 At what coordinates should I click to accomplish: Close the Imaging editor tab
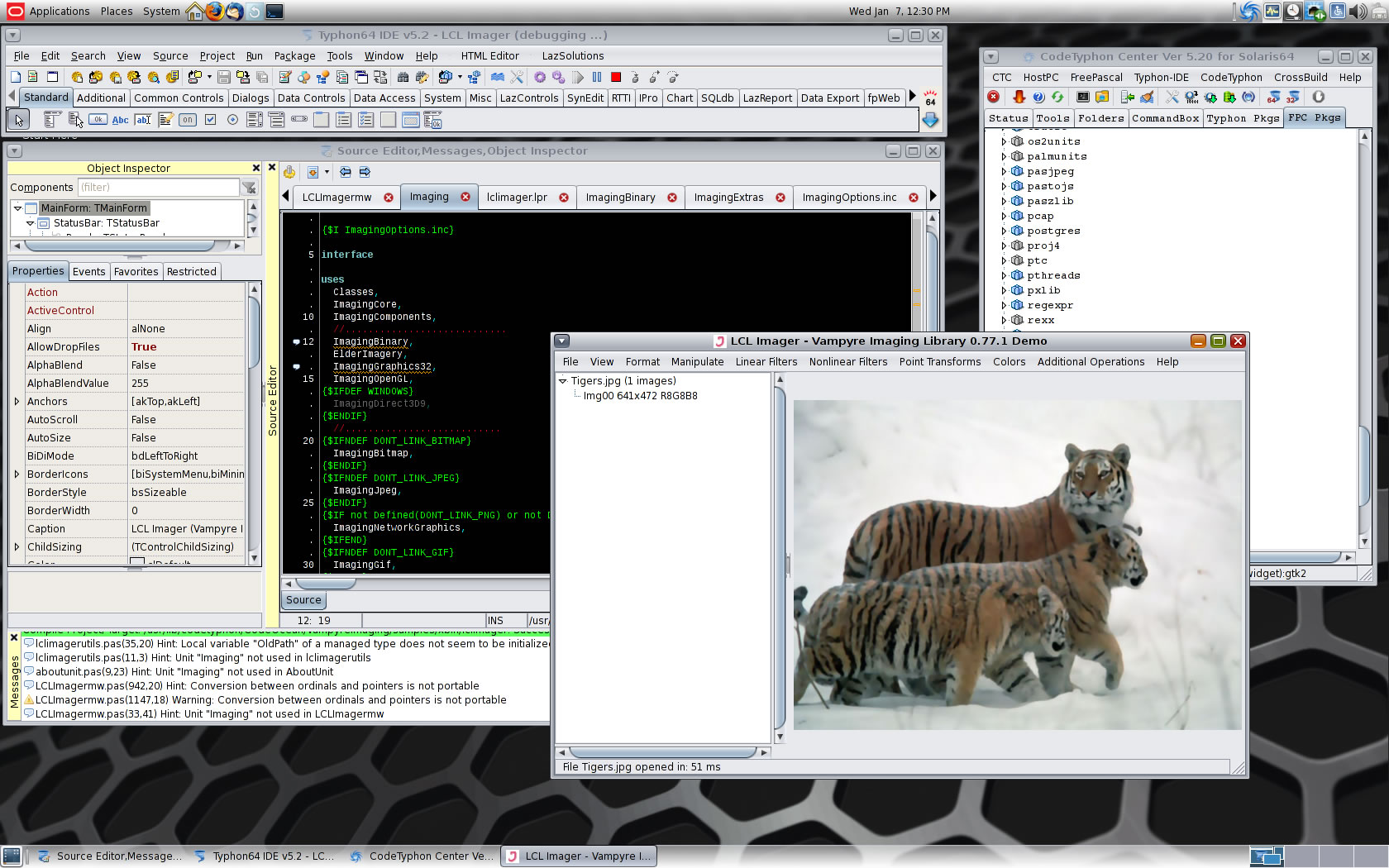coord(465,197)
